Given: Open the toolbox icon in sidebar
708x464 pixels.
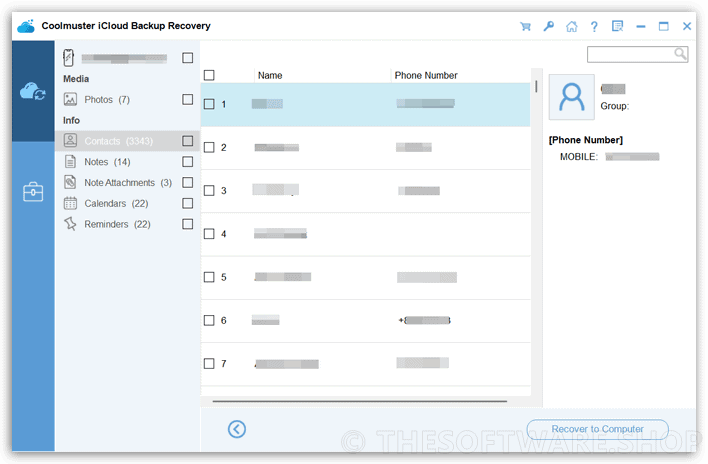Looking at the screenshot, I should 33,192.
